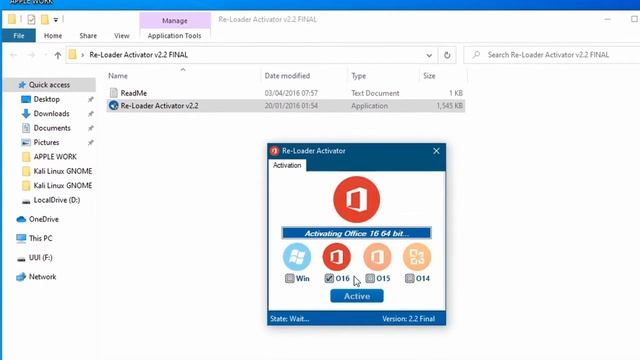The image size is (640, 360).
Task: Click the 1,545 KB size value
Action: coord(449,106)
